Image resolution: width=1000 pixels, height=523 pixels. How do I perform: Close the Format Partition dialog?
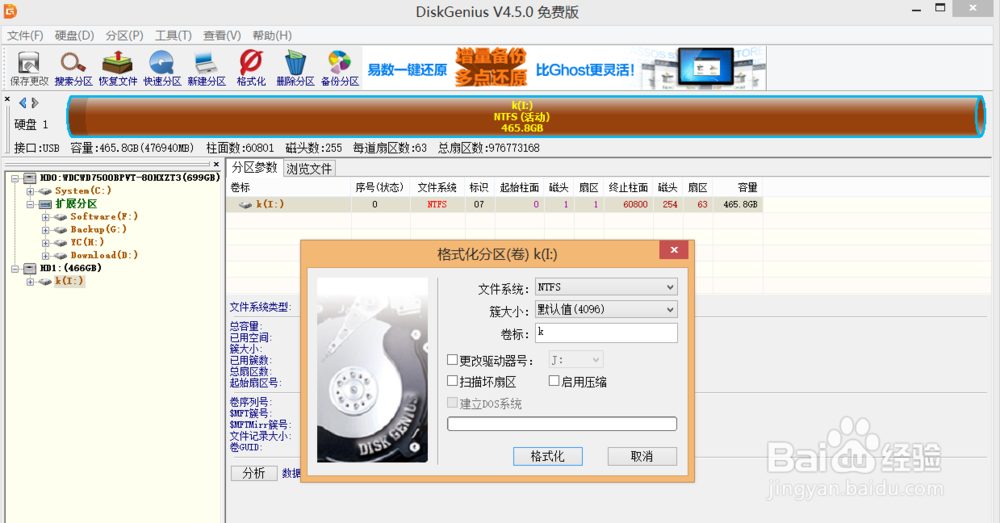coord(674,250)
